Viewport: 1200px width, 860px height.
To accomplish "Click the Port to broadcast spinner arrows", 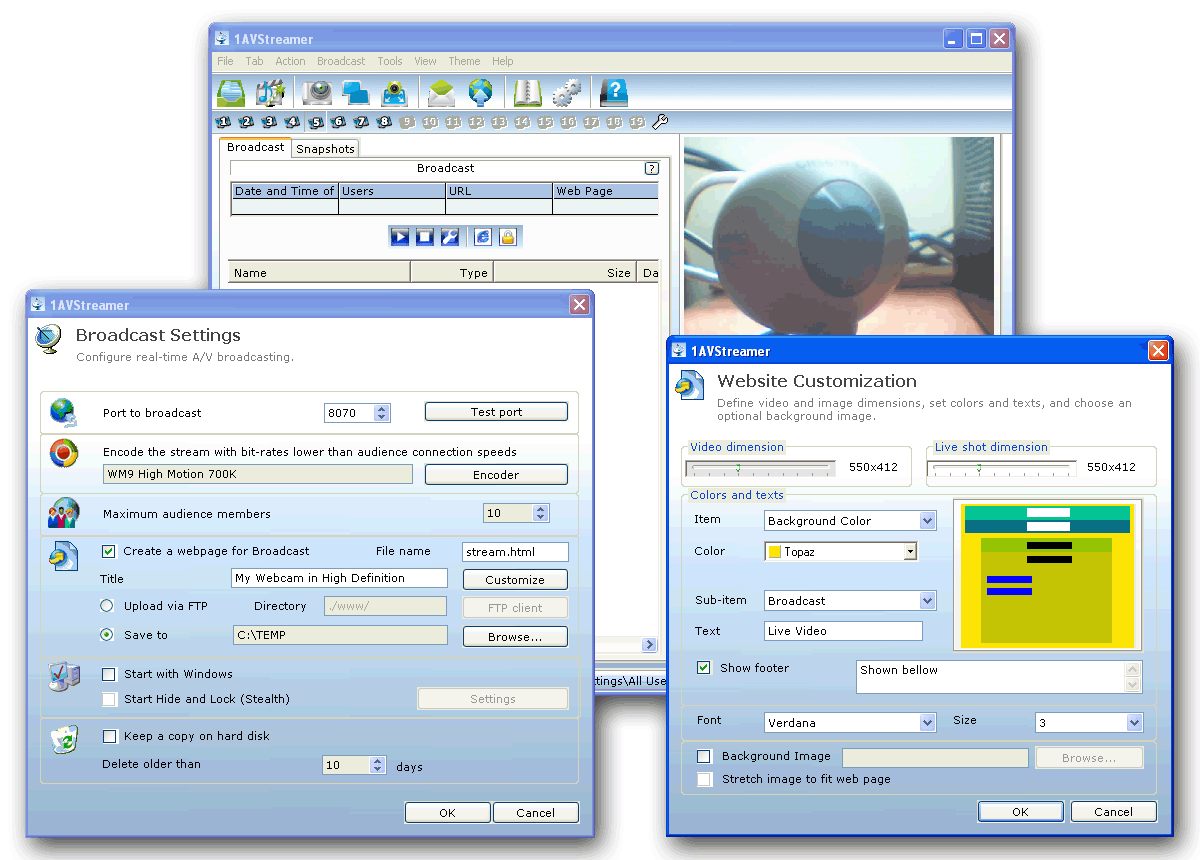I will point(382,413).
